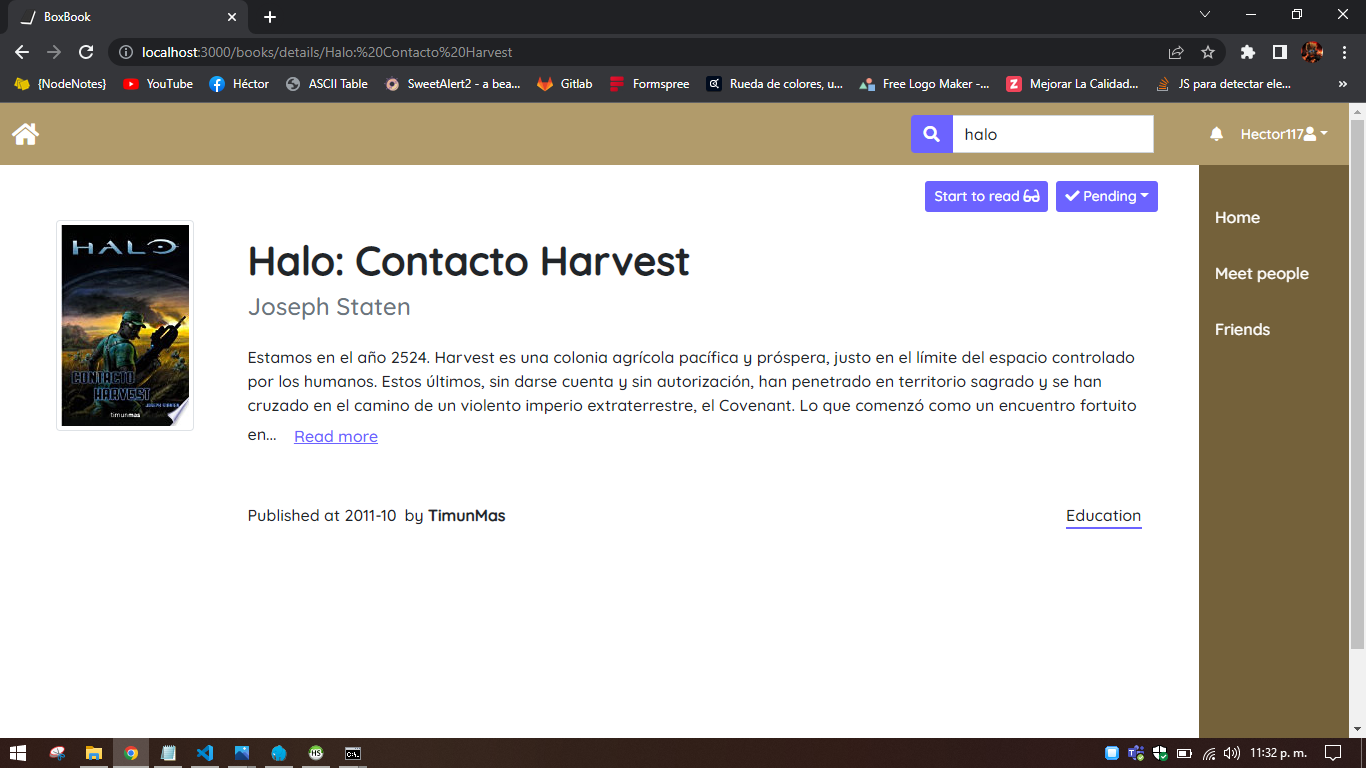Image resolution: width=1366 pixels, height=768 pixels.
Task: Open the Hector117 user dropdown
Action: pyautogui.click(x=1284, y=134)
